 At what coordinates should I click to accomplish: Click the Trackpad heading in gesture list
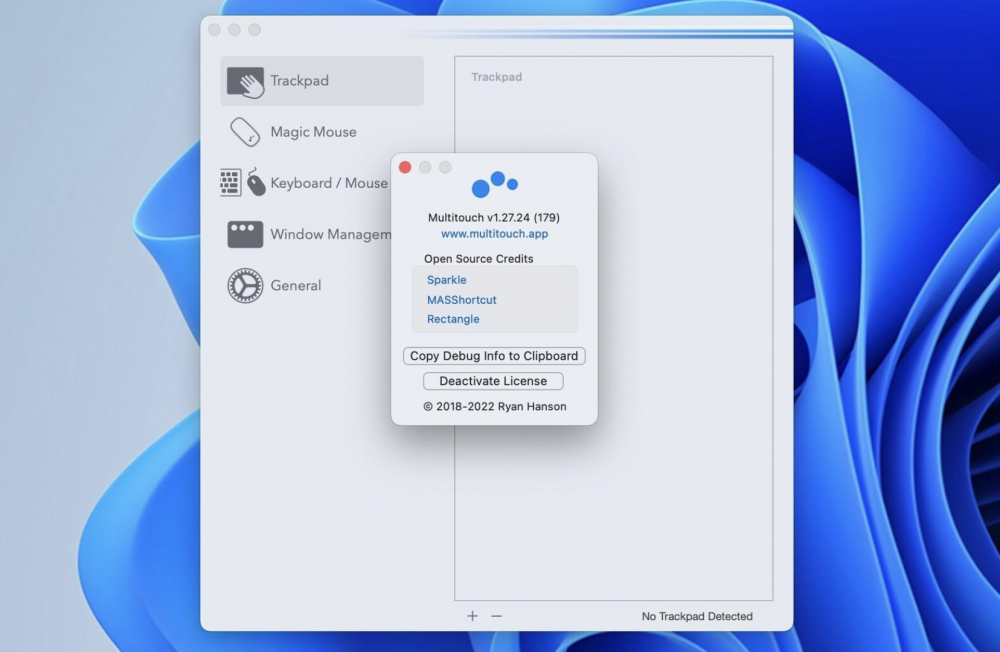(496, 77)
